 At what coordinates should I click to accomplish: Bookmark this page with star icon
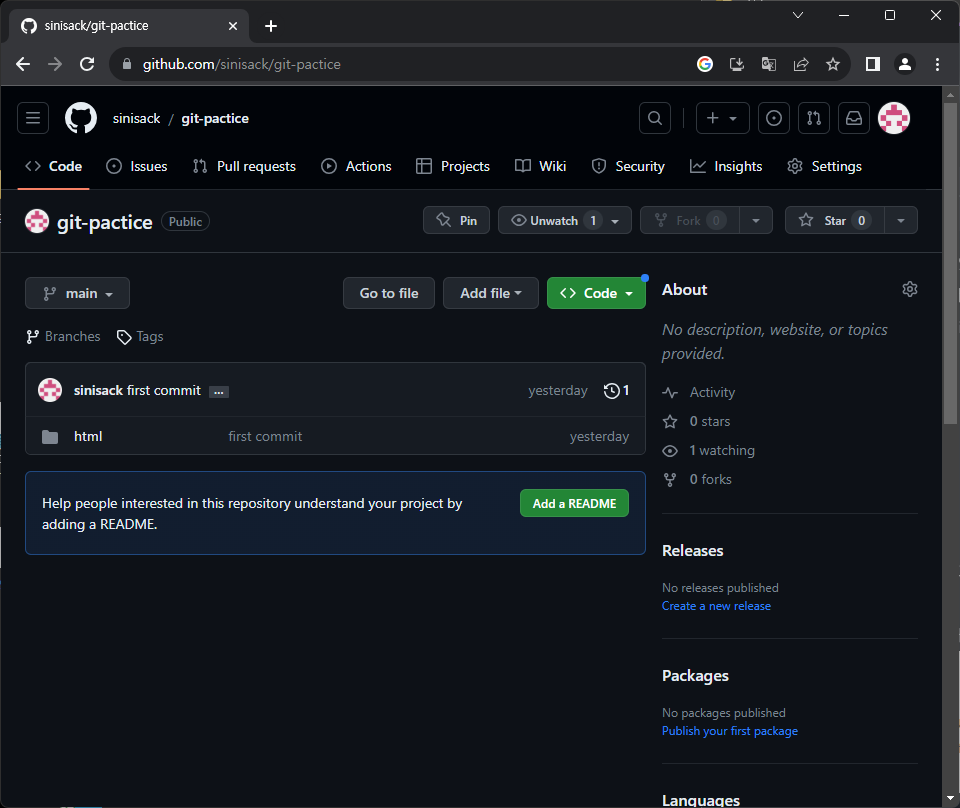(x=833, y=64)
